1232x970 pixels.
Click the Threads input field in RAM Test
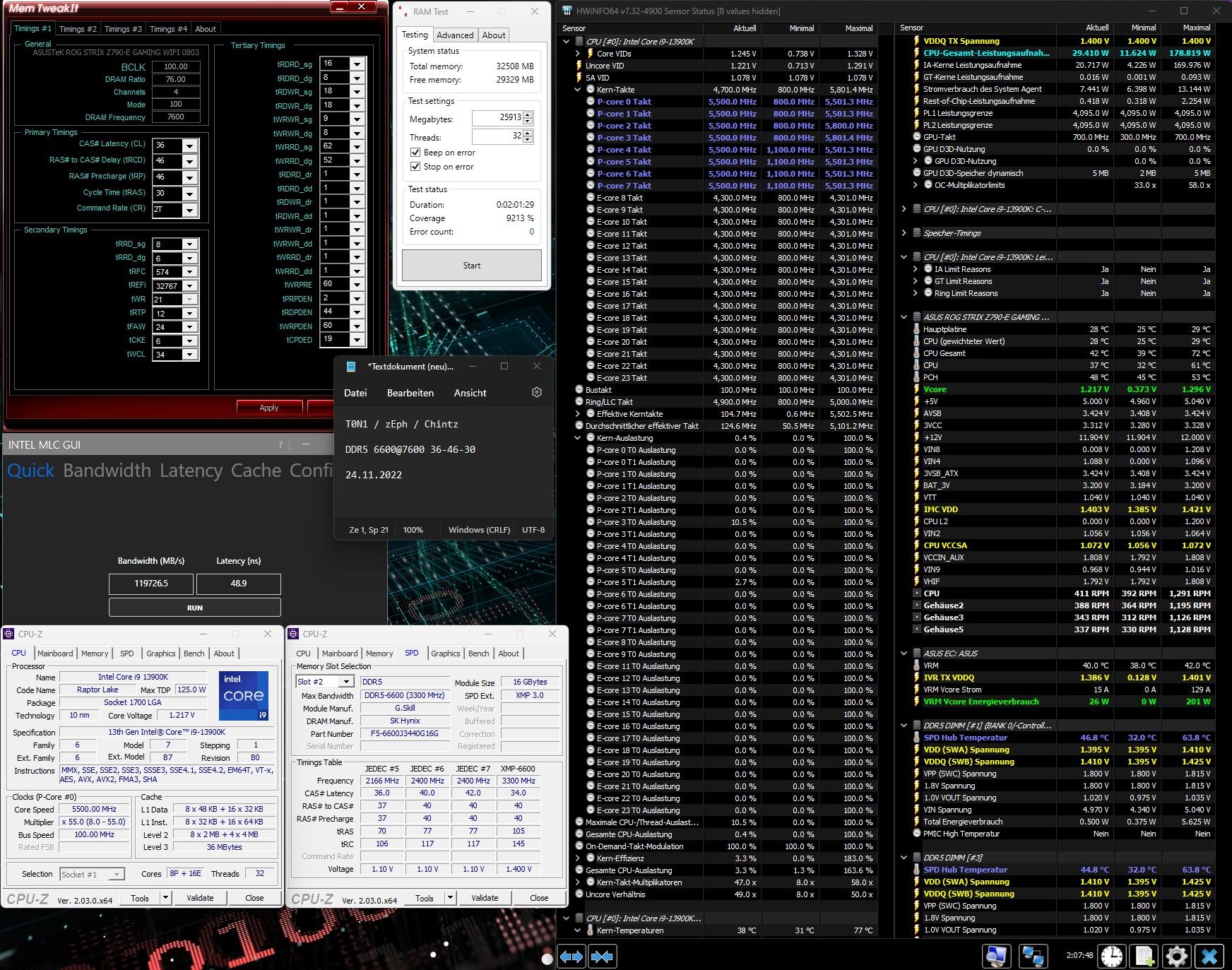(497, 136)
